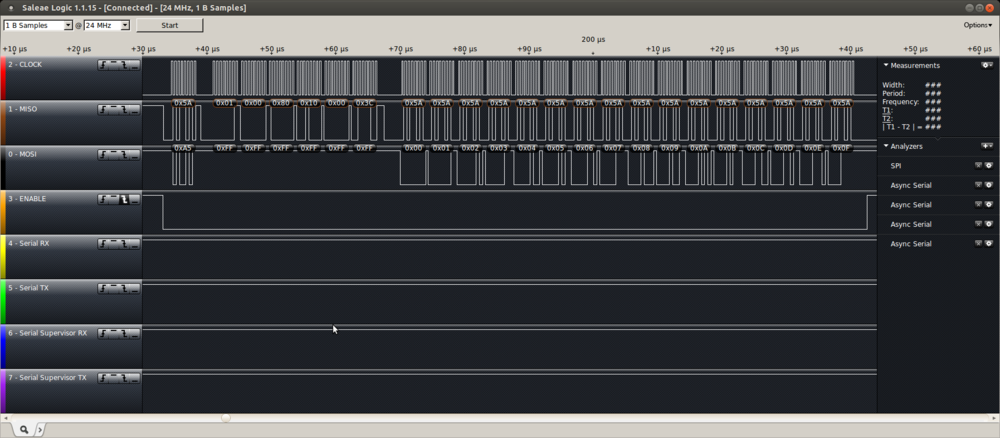
Task: Open the SPI analyzer settings gear
Action: click(x=989, y=165)
